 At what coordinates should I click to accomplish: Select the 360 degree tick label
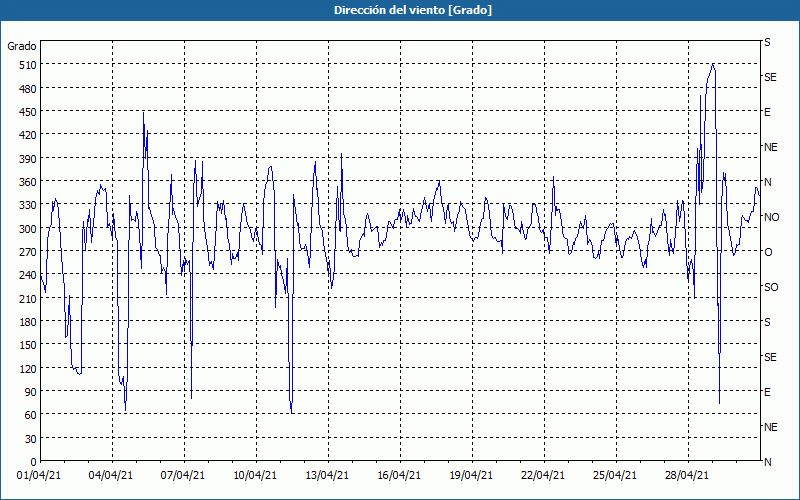[28, 182]
